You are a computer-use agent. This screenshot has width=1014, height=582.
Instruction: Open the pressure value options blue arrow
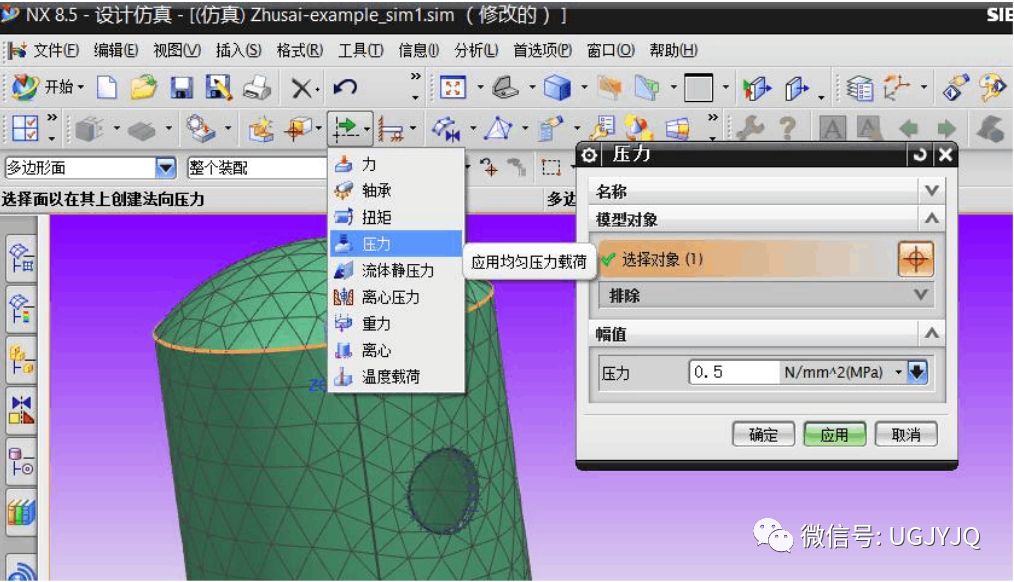[917, 372]
